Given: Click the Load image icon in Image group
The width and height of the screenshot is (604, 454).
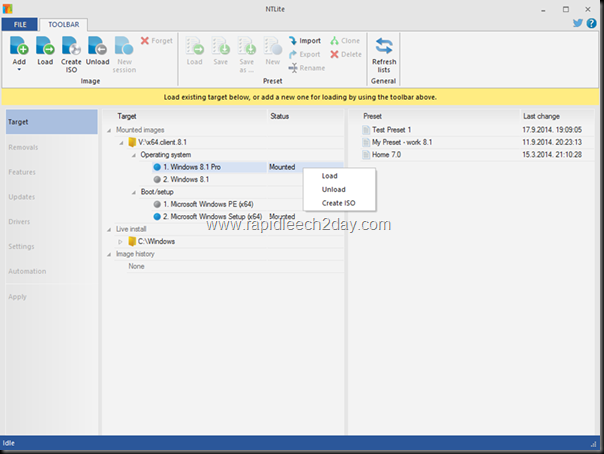Looking at the screenshot, I should point(45,45).
